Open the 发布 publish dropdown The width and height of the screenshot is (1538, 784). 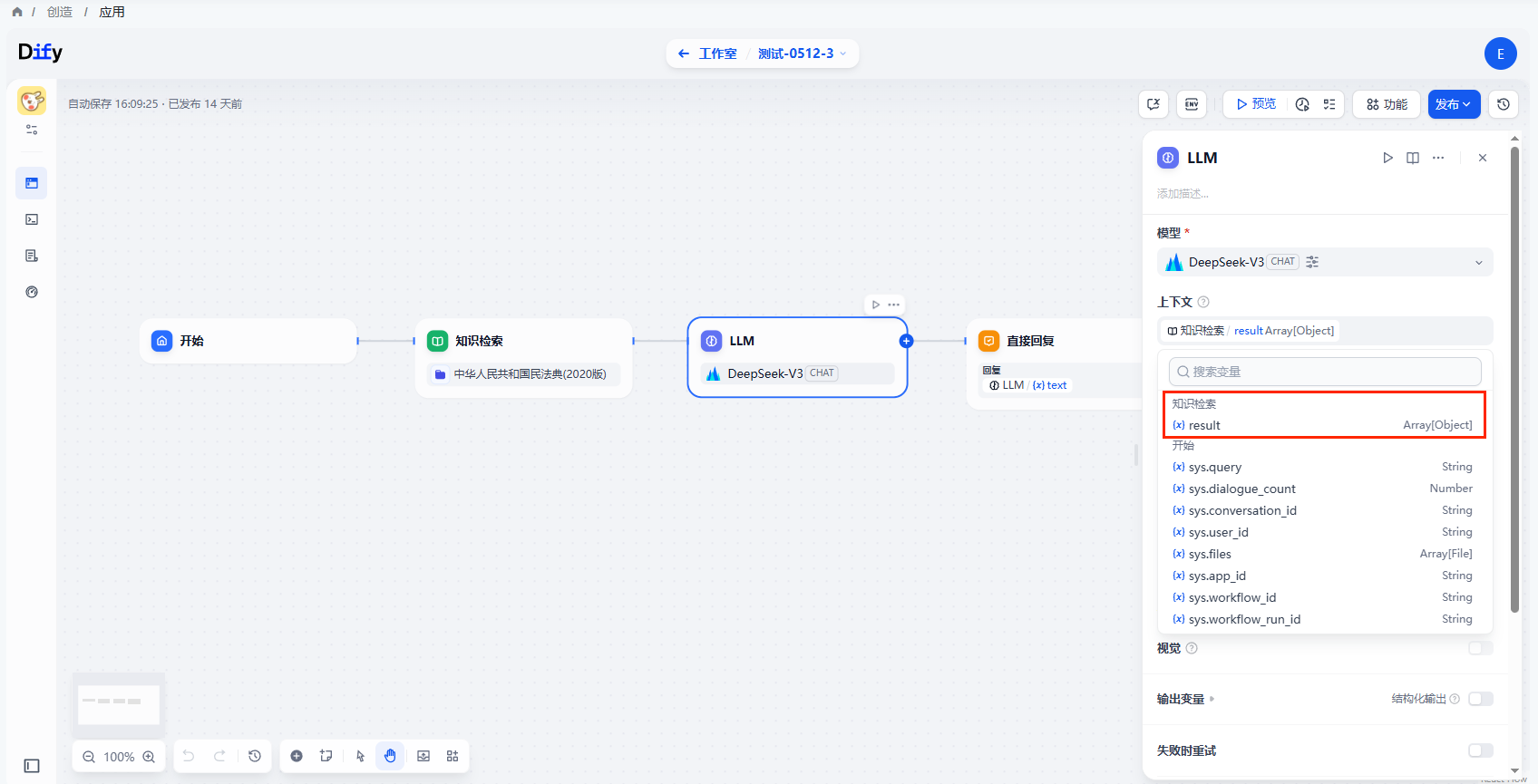pyautogui.click(x=1454, y=104)
